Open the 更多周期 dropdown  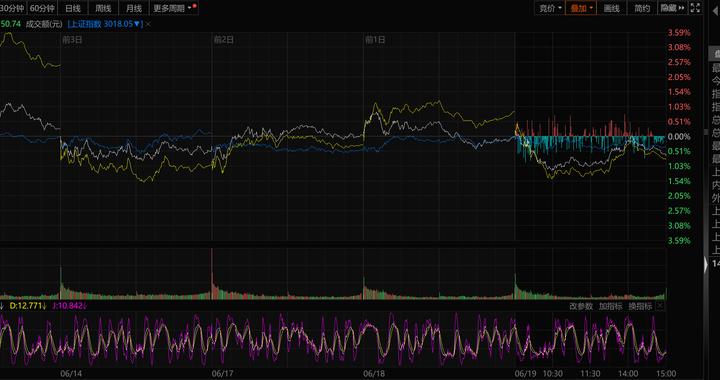point(174,8)
